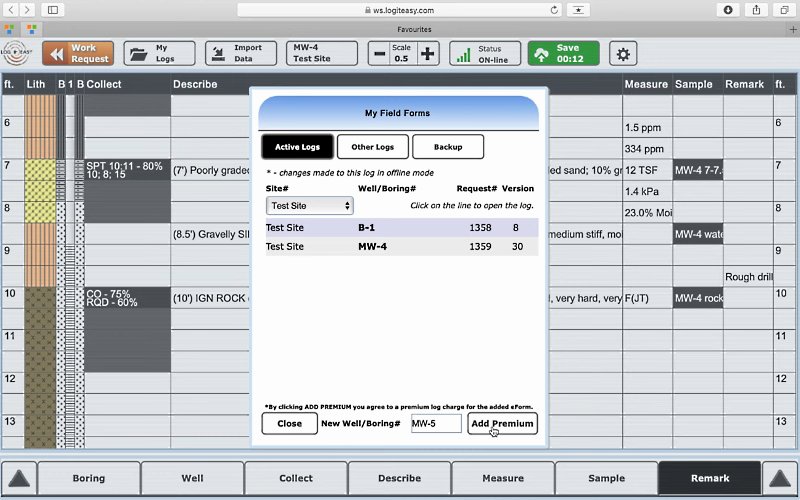
Task: Click the orange lithology pattern at 9 ft
Action: click(x=40, y=255)
